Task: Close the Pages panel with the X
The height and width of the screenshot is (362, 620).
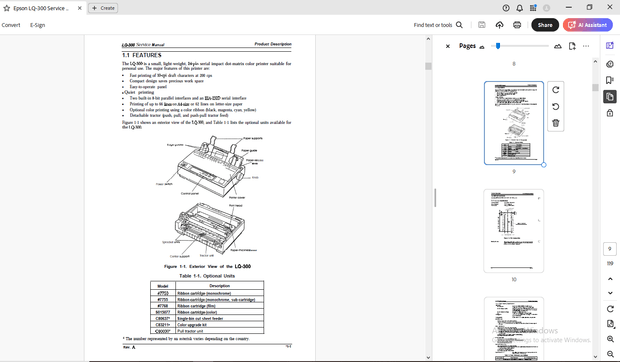Action: tap(448, 46)
